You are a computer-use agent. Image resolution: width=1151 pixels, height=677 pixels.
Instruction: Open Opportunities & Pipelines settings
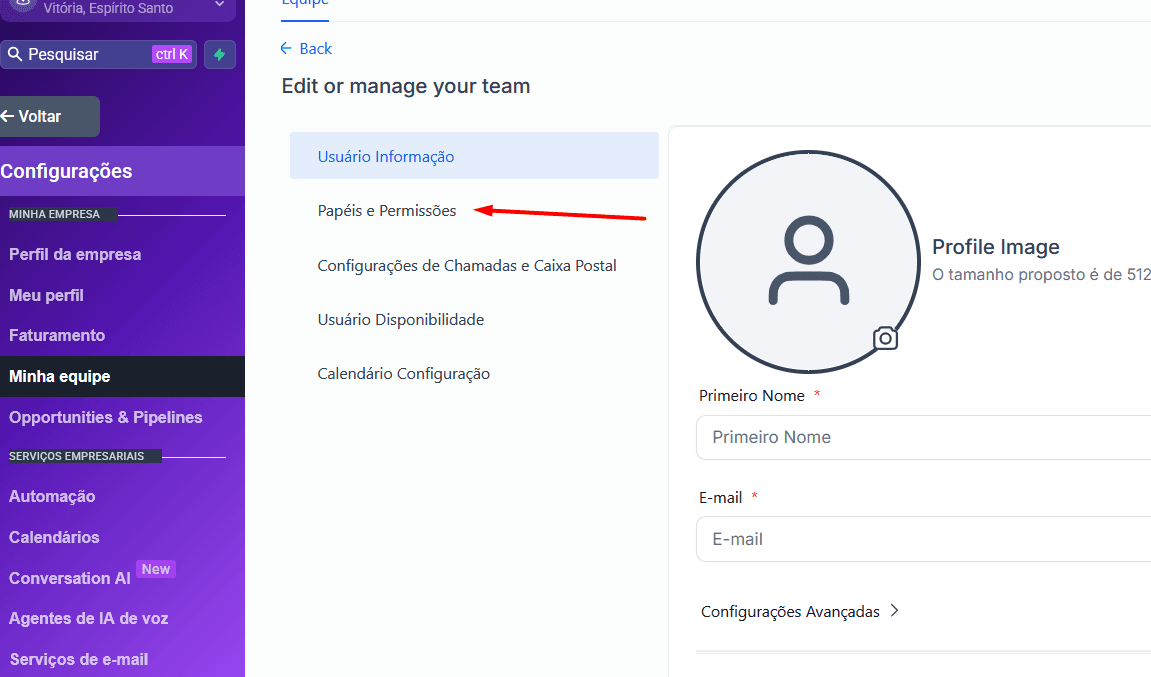106,417
